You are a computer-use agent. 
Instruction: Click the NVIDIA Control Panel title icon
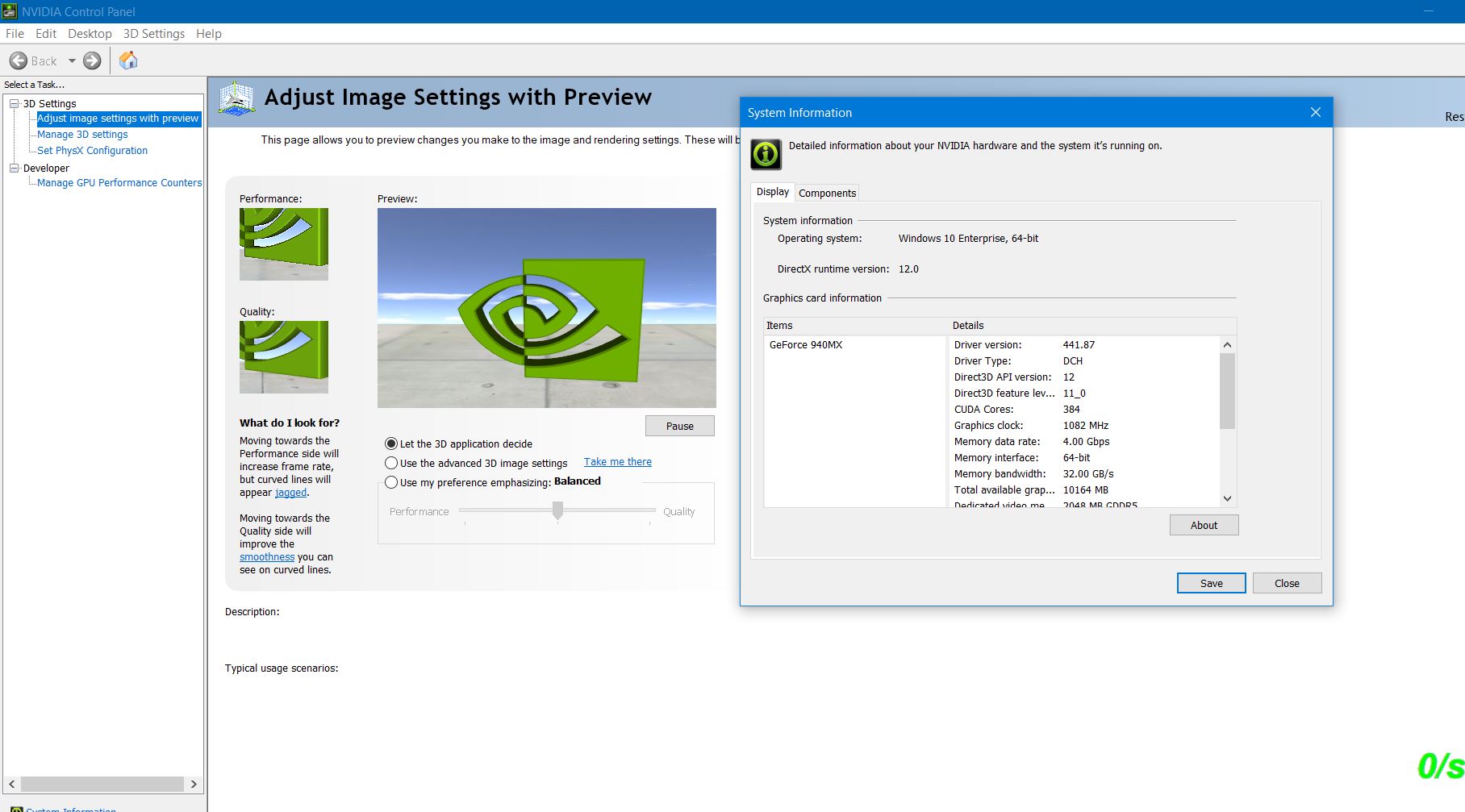coord(10,11)
